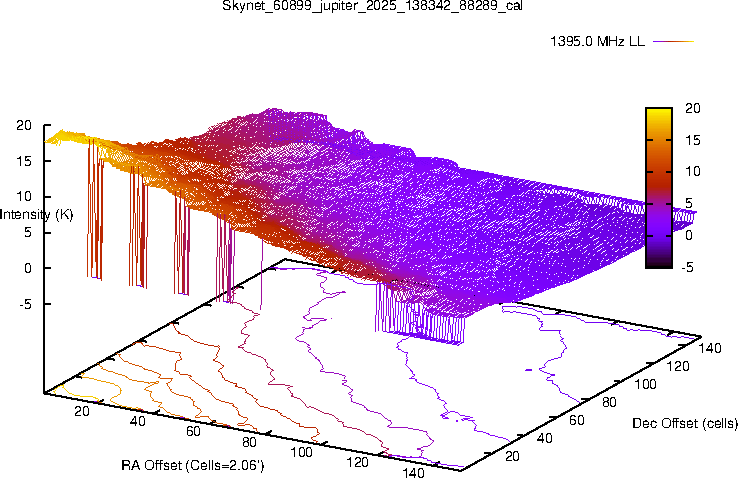Click Dec Offset axis tick 100
Screen dimensions: 738x478
pyautogui.click(x=645, y=384)
